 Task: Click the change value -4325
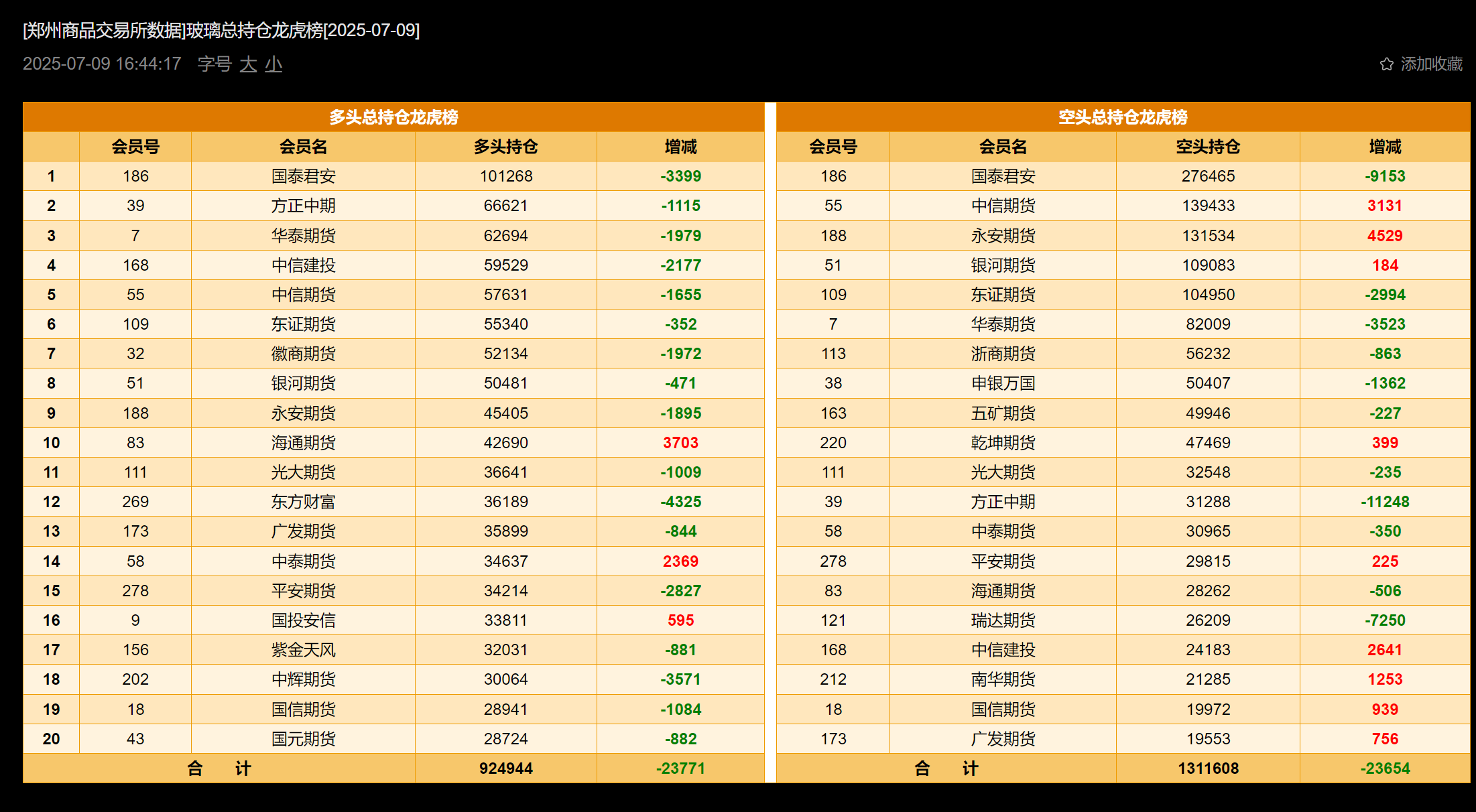[680, 502]
